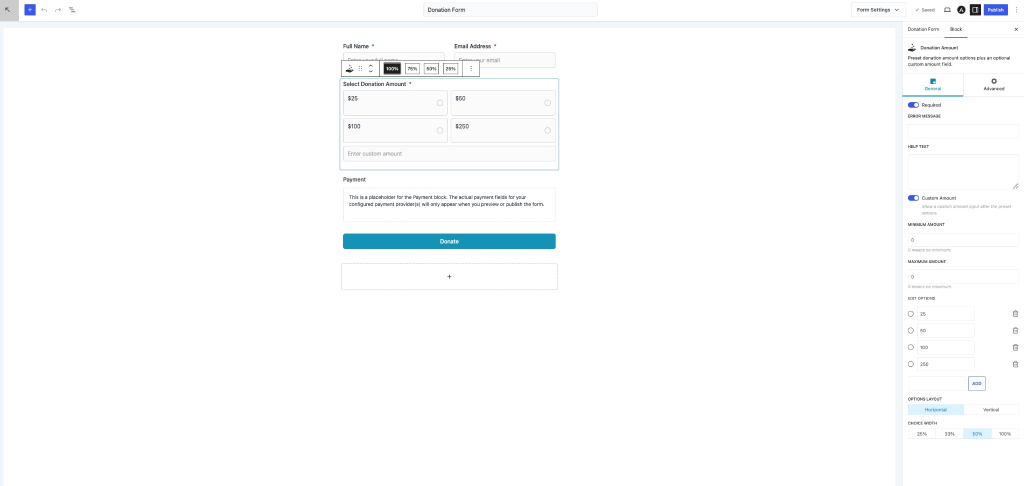1024x486 pixels.
Task: Click the icon picker beside option 100
Action: coord(911,348)
